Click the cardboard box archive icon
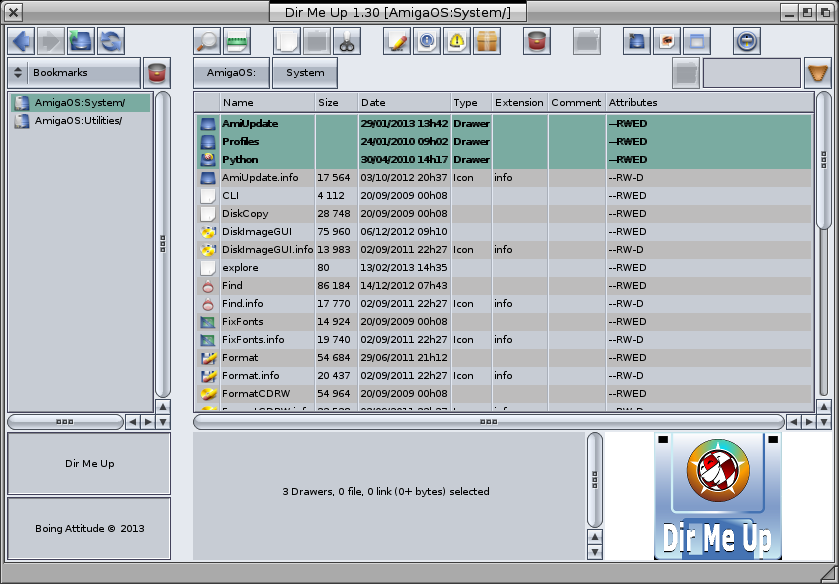The height and width of the screenshot is (584, 839). [487, 41]
